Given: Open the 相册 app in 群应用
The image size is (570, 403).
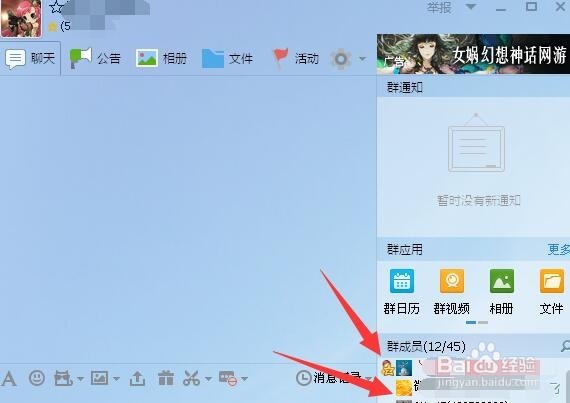Looking at the screenshot, I should coord(502,292).
